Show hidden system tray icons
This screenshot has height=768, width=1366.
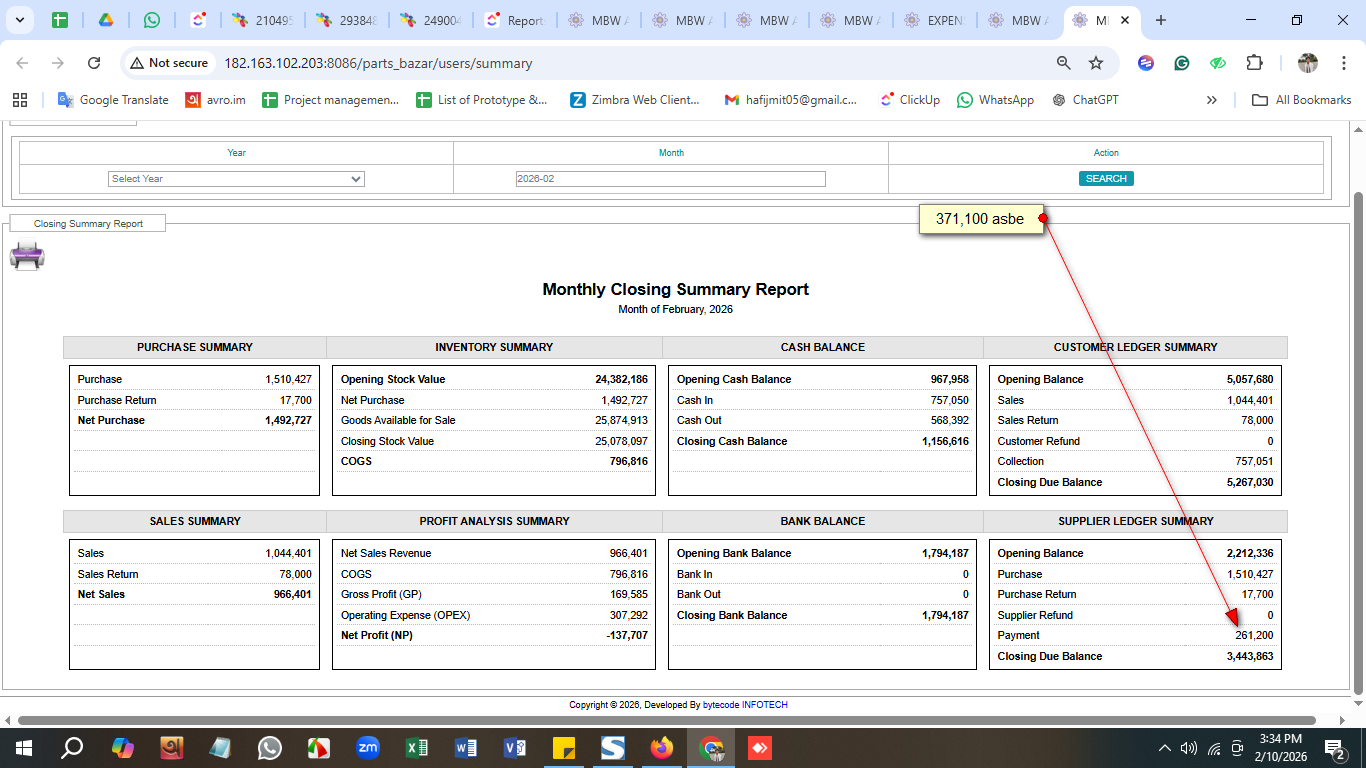coord(1164,748)
